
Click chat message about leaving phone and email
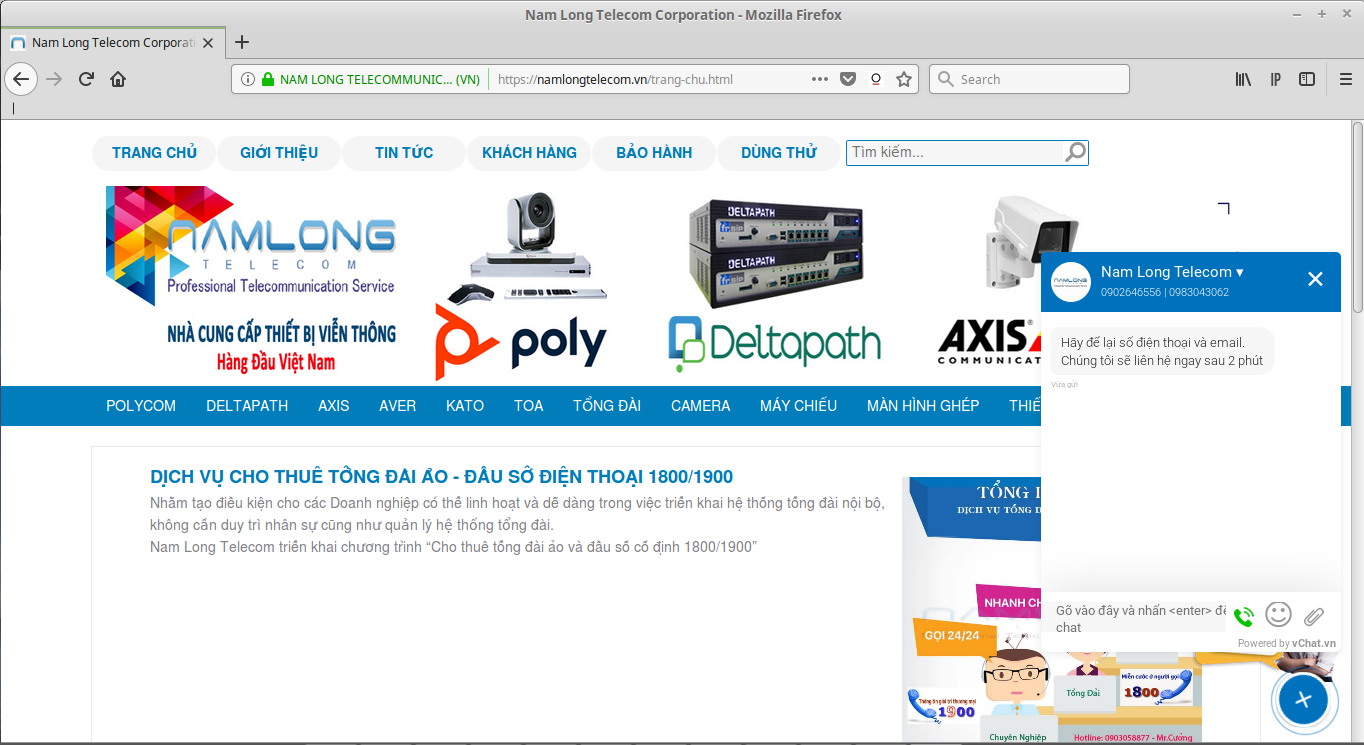1161,351
